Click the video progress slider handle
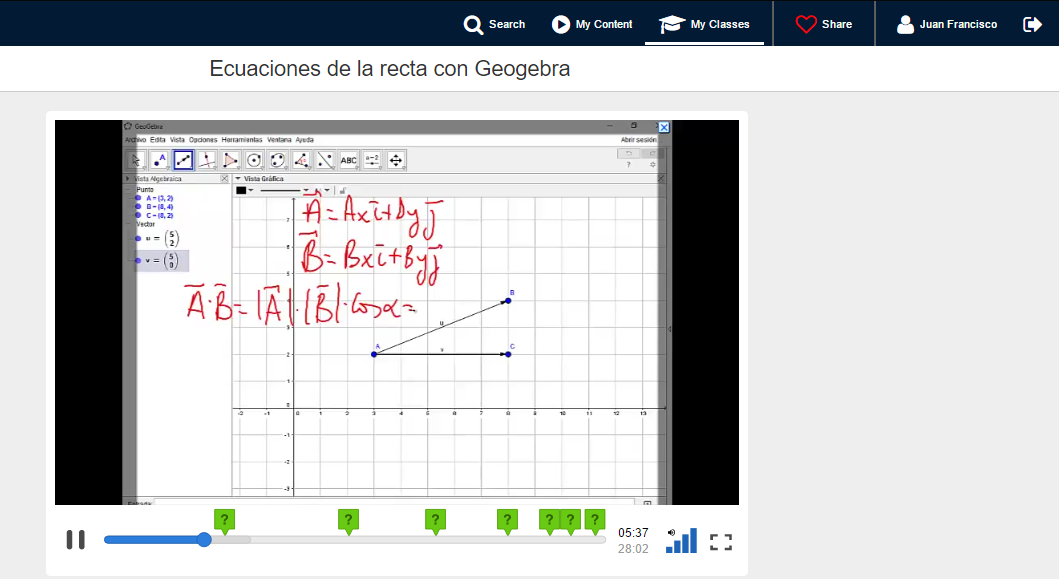This screenshot has width=1059, height=579. (204, 539)
